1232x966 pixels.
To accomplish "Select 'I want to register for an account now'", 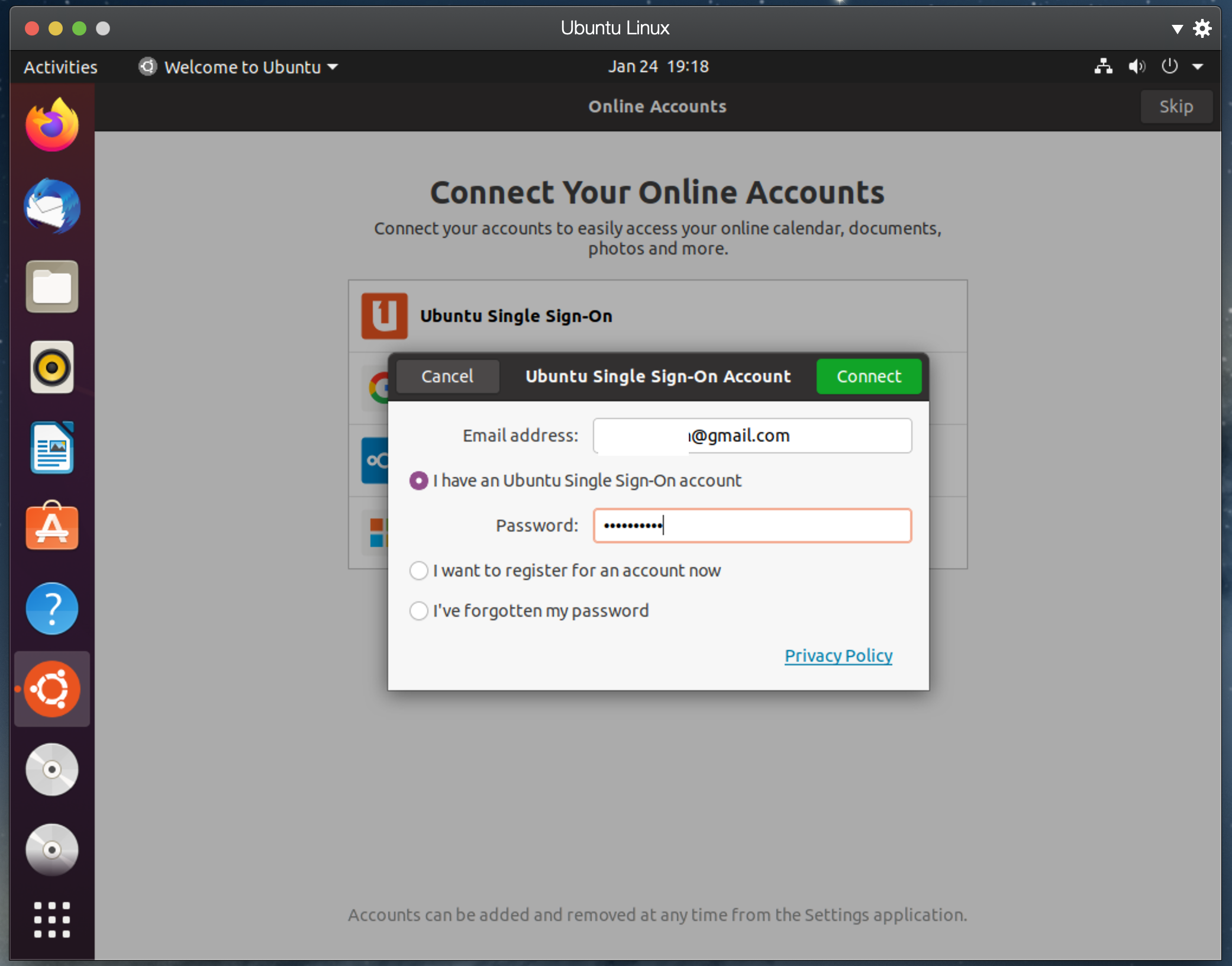I will click(x=419, y=571).
